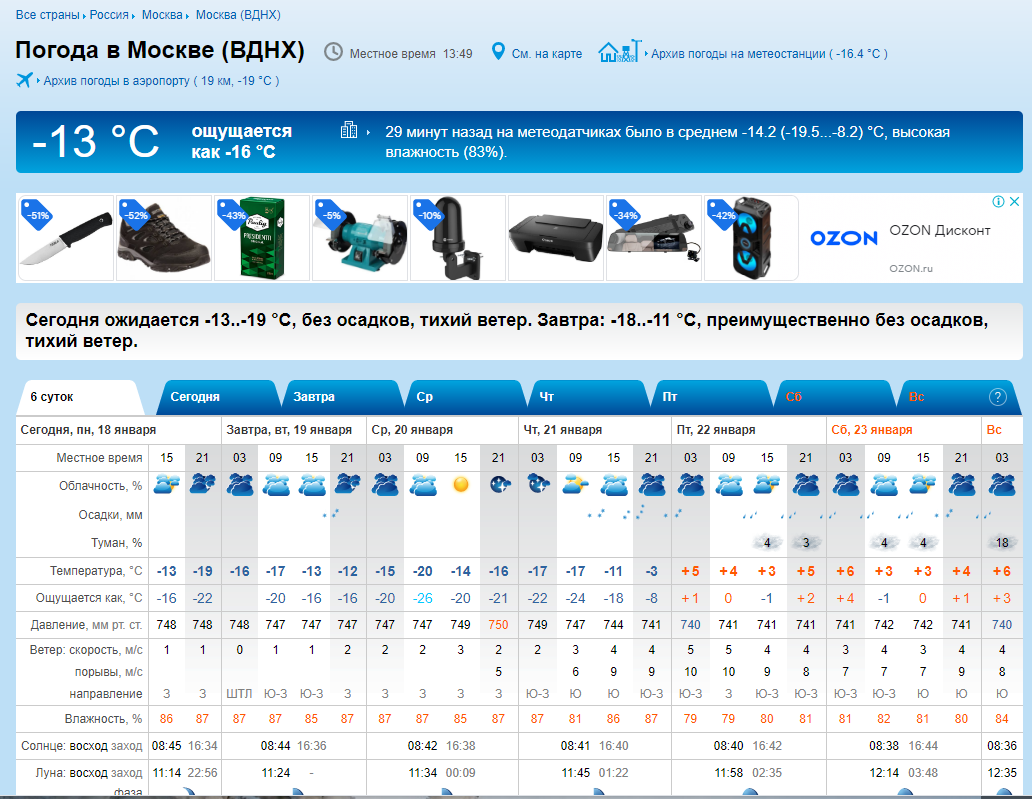
Task: Open Москва breadcrumb link
Action: 163,14
